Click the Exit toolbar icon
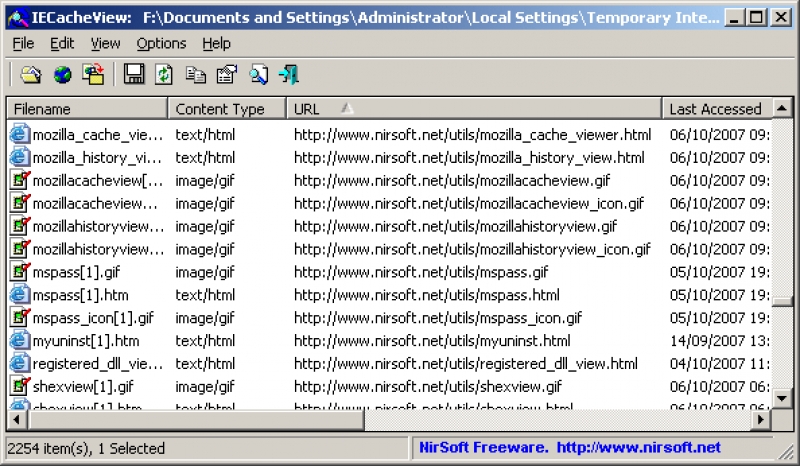 [x=289, y=75]
